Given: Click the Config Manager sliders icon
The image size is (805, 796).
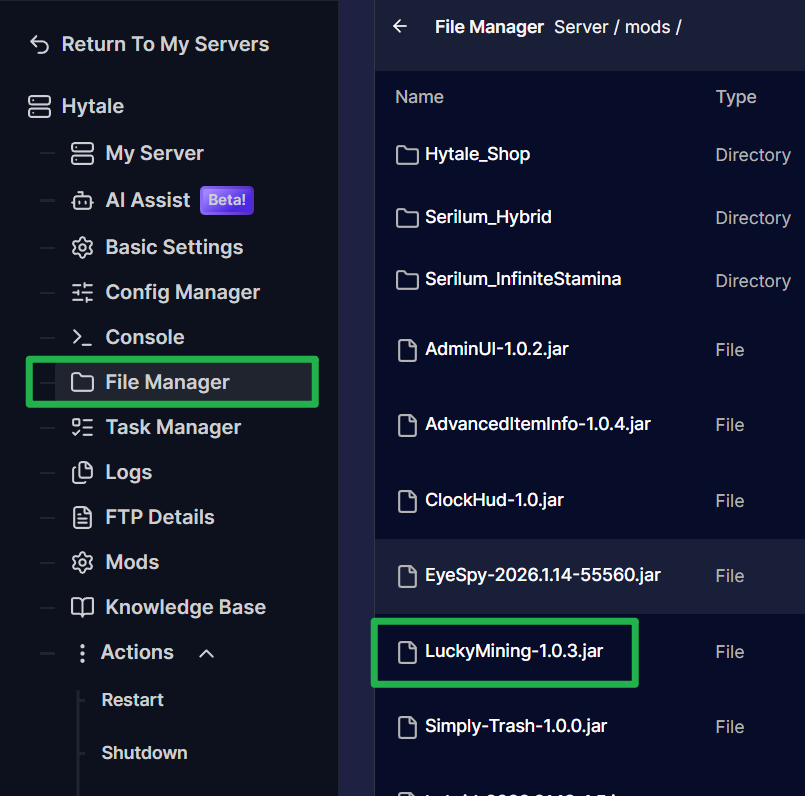Looking at the screenshot, I should 82,293.
